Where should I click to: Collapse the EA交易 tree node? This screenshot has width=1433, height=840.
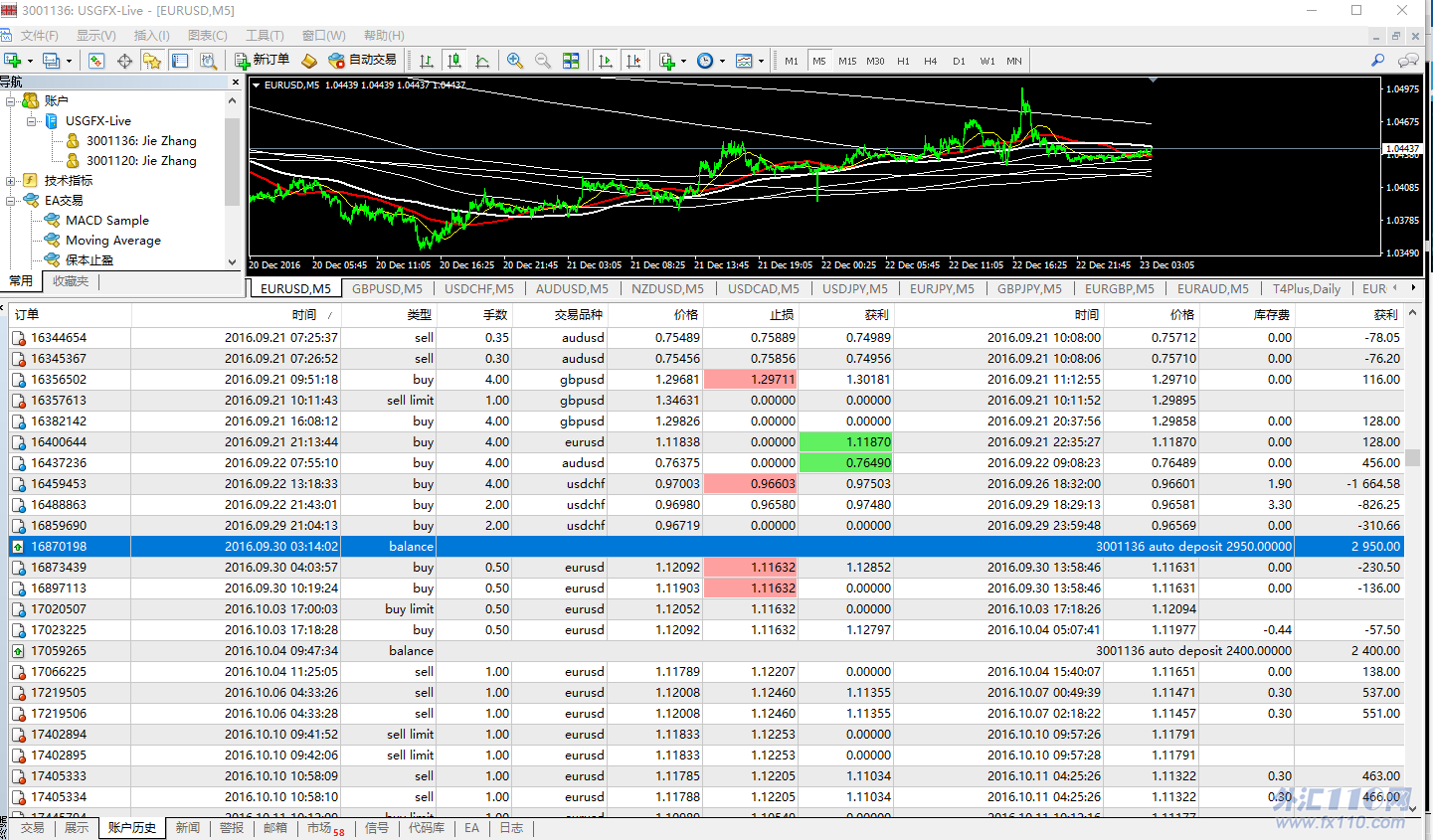coord(11,201)
